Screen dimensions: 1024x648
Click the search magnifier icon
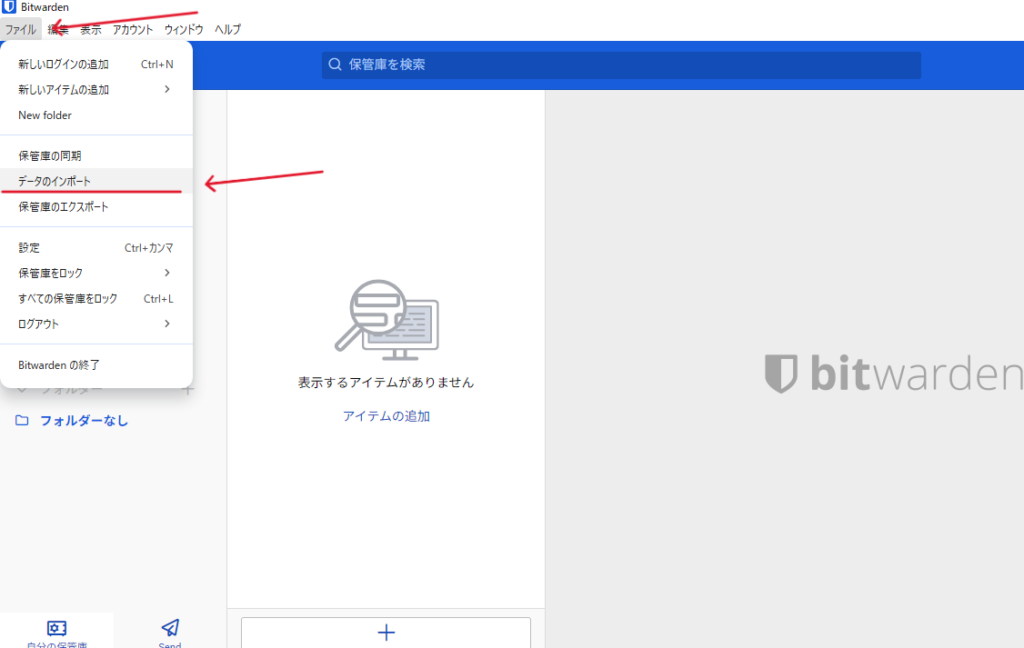click(x=335, y=65)
